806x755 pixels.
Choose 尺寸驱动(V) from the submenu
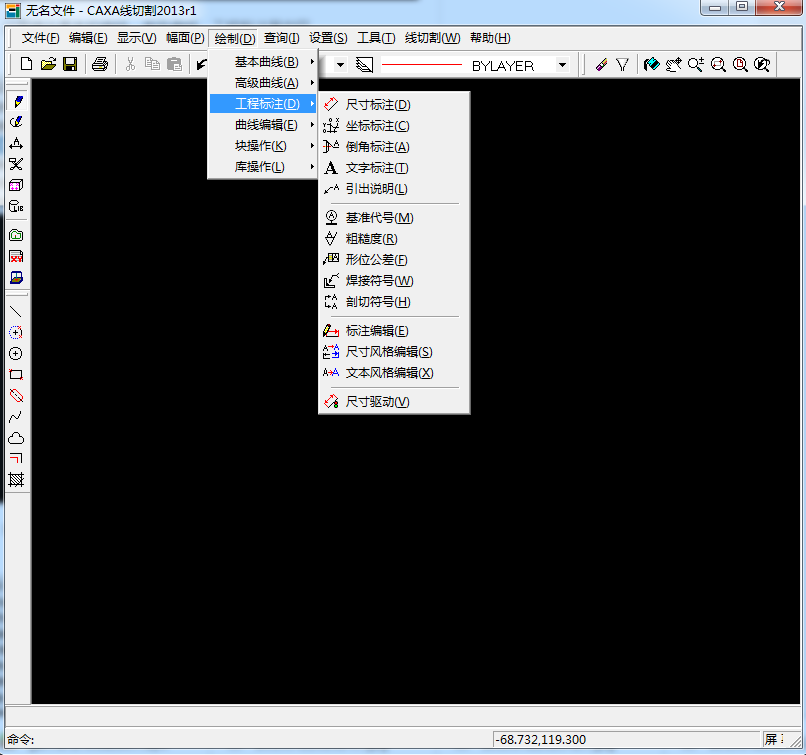click(394, 402)
